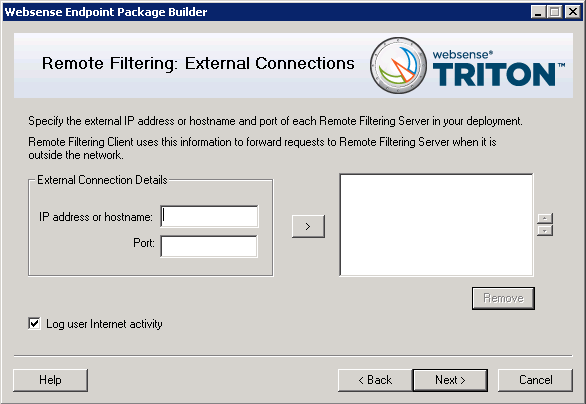Minimize the Package Builder window
Image resolution: width=586 pixels, height=404 pixels.
(538, 12)
